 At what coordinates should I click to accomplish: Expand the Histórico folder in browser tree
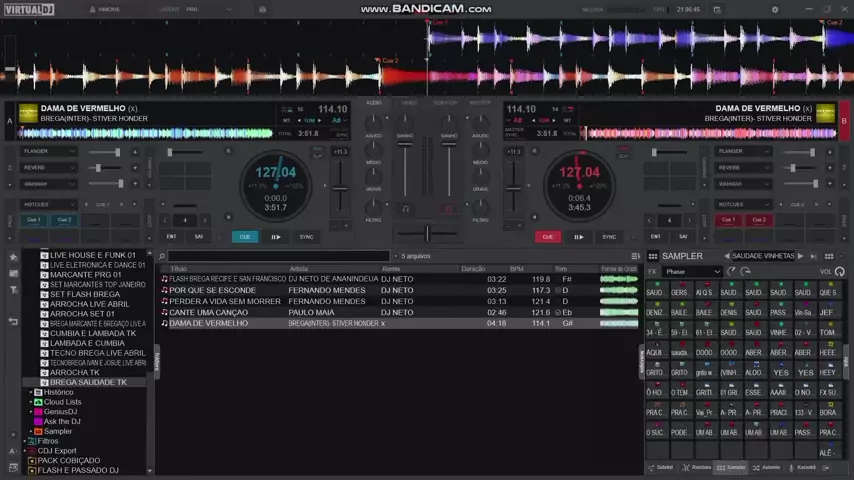(x=31, y=392)
